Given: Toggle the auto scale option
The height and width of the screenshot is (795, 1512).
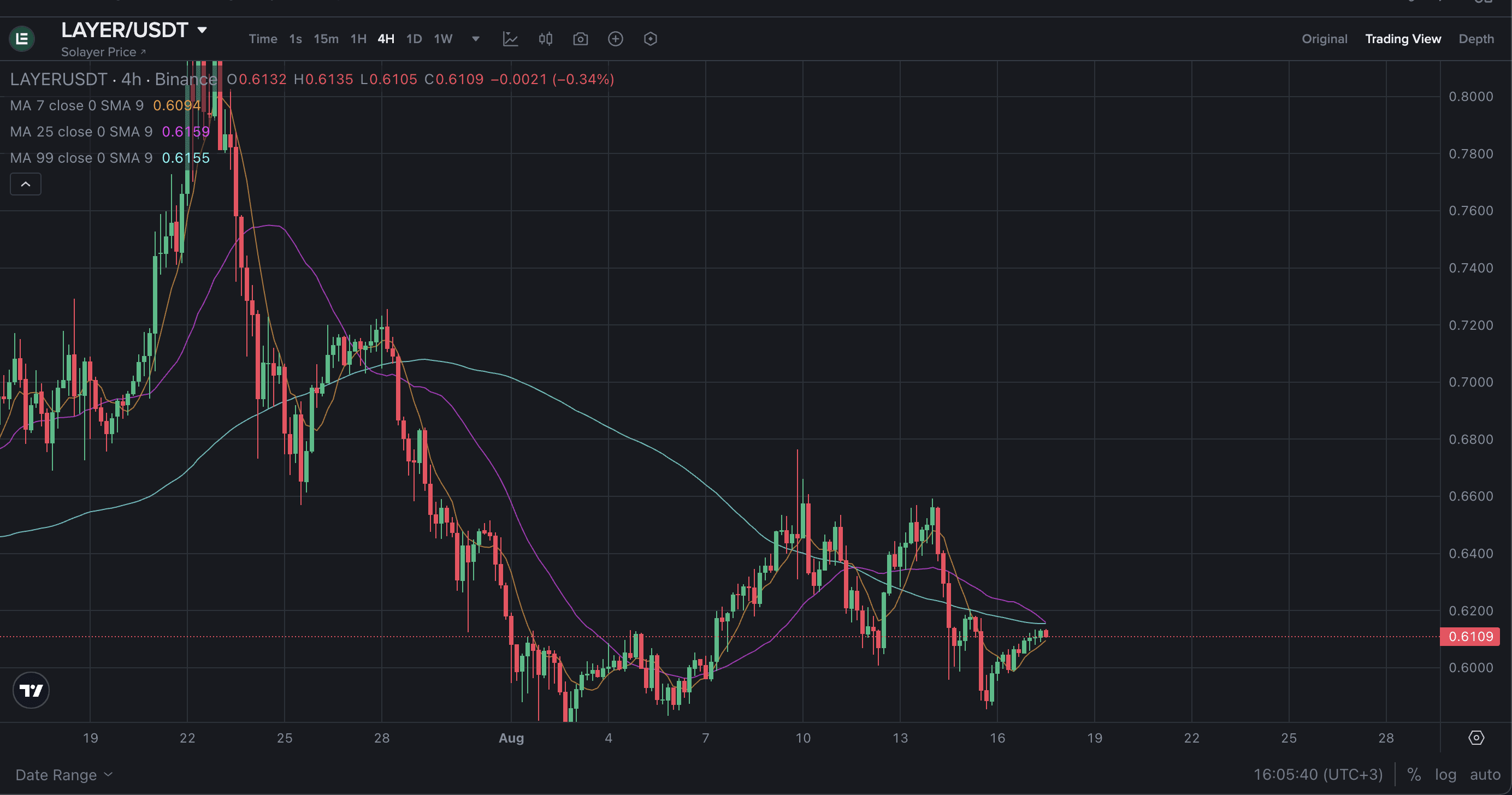Looking at the screenshot, I should tap(1485, 774).
